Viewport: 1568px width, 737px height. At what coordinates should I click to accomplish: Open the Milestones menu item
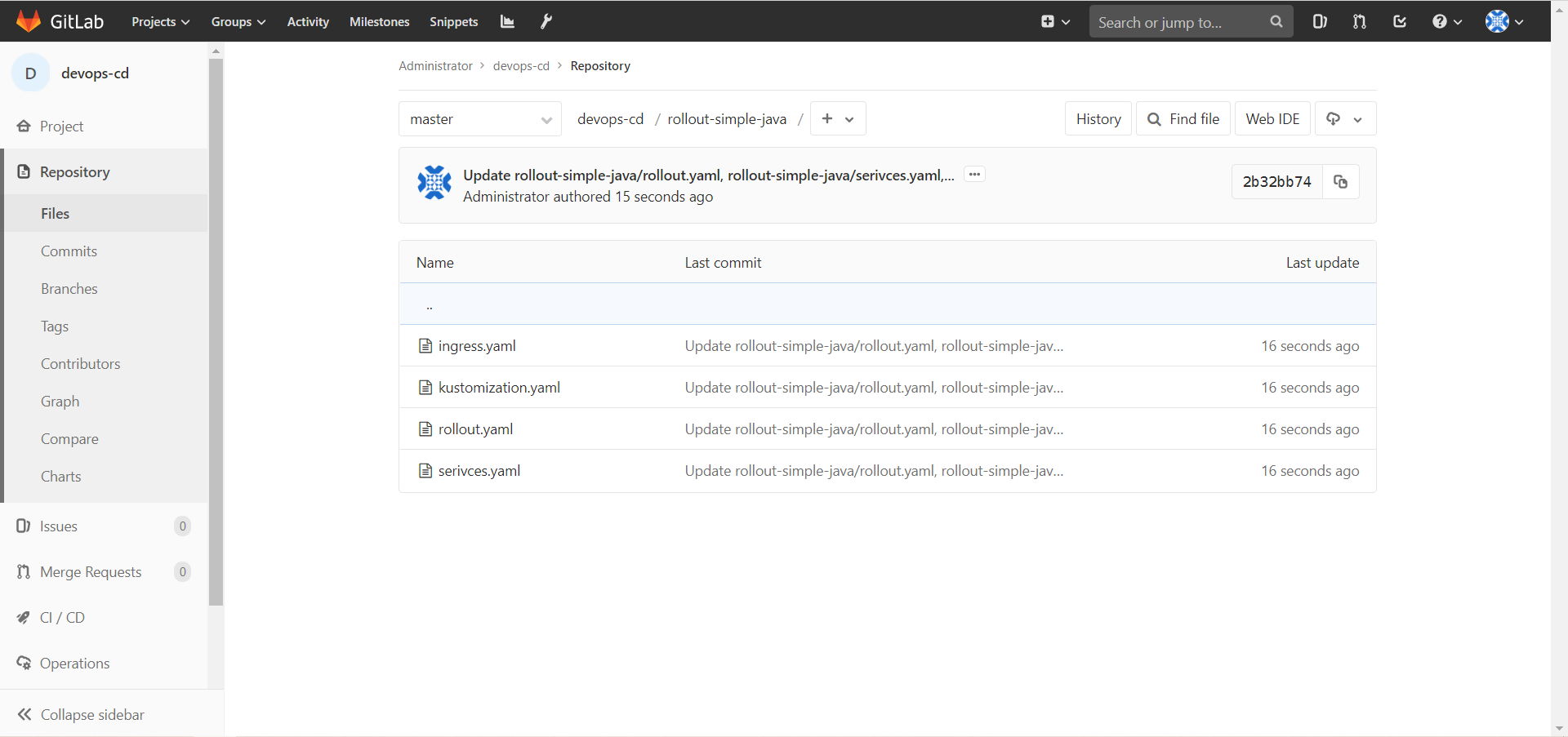380,22
